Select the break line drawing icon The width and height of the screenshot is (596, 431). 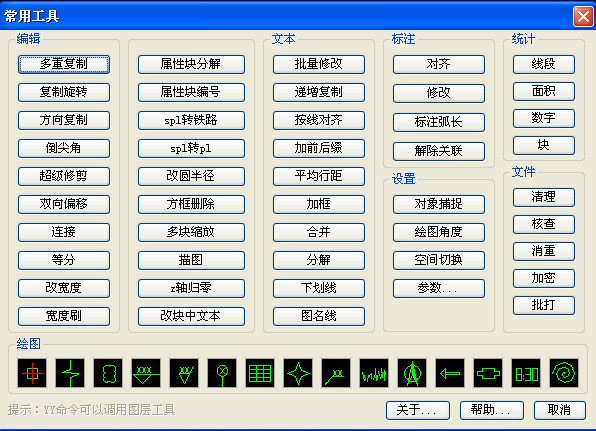point(70,373)
